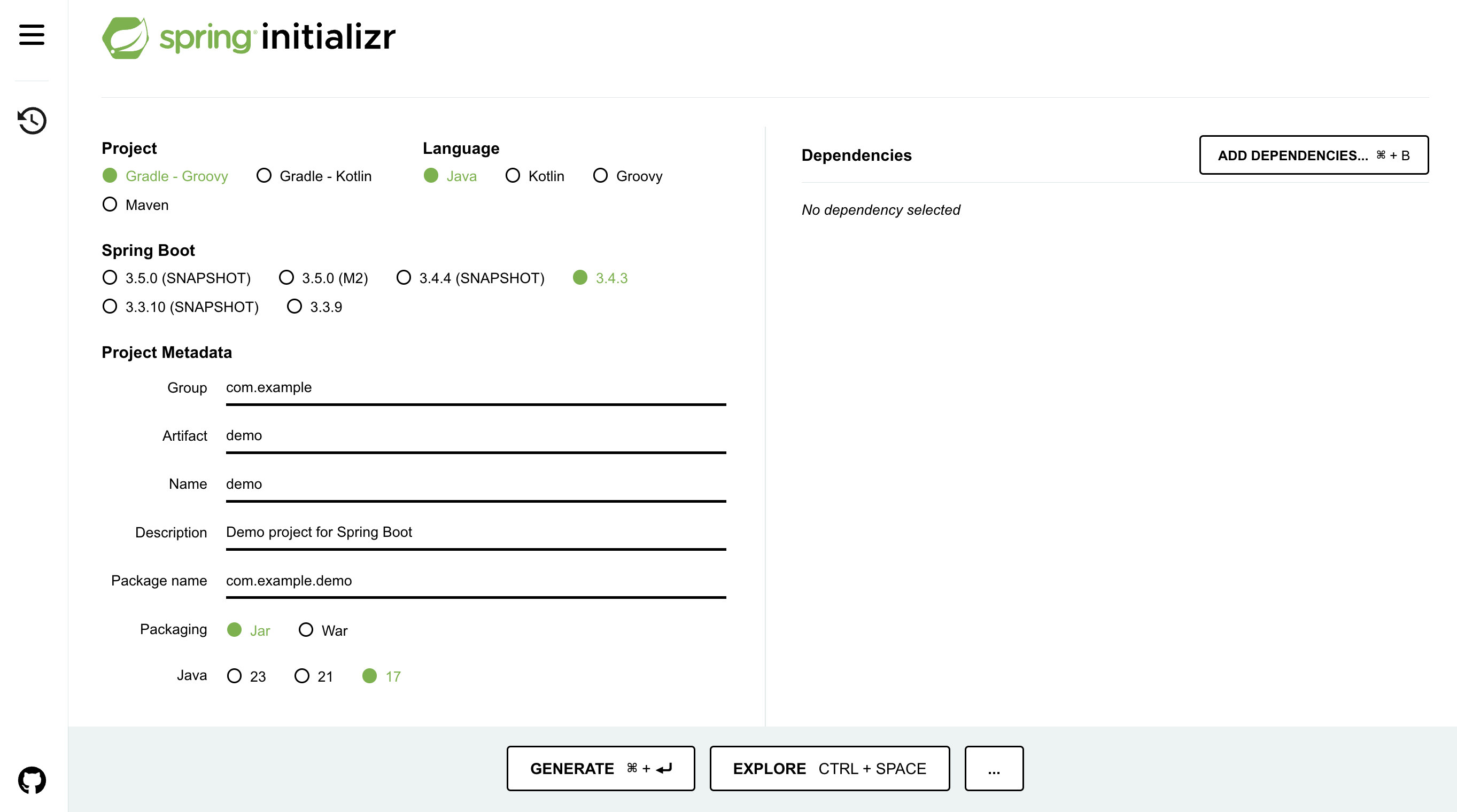Viewport: 1457px width, 812px height.
Task: Click the Add Dependencies button
Action: click(1313, 155)
